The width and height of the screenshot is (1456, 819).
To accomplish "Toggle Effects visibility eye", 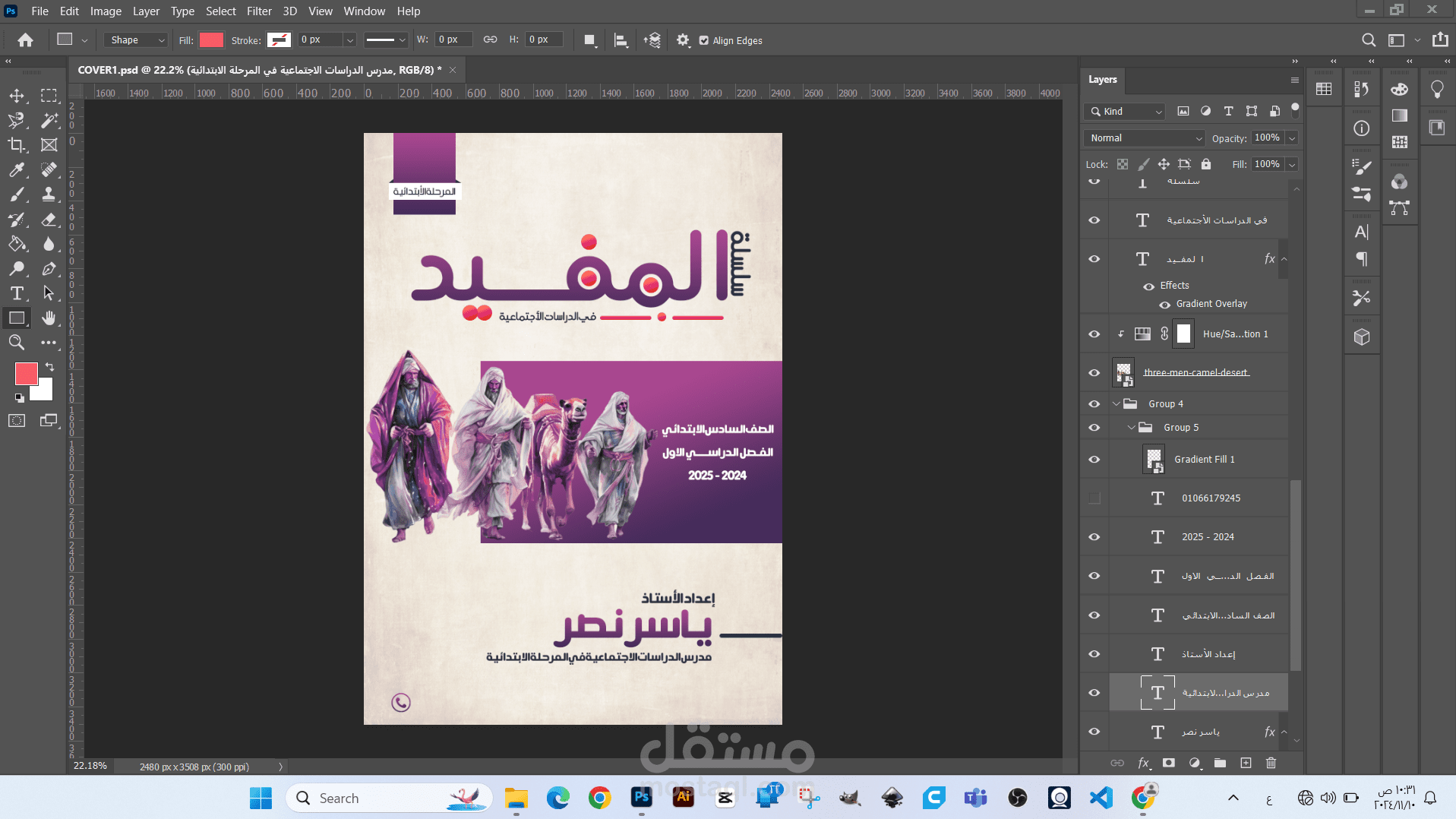I will pos(1149,286).
